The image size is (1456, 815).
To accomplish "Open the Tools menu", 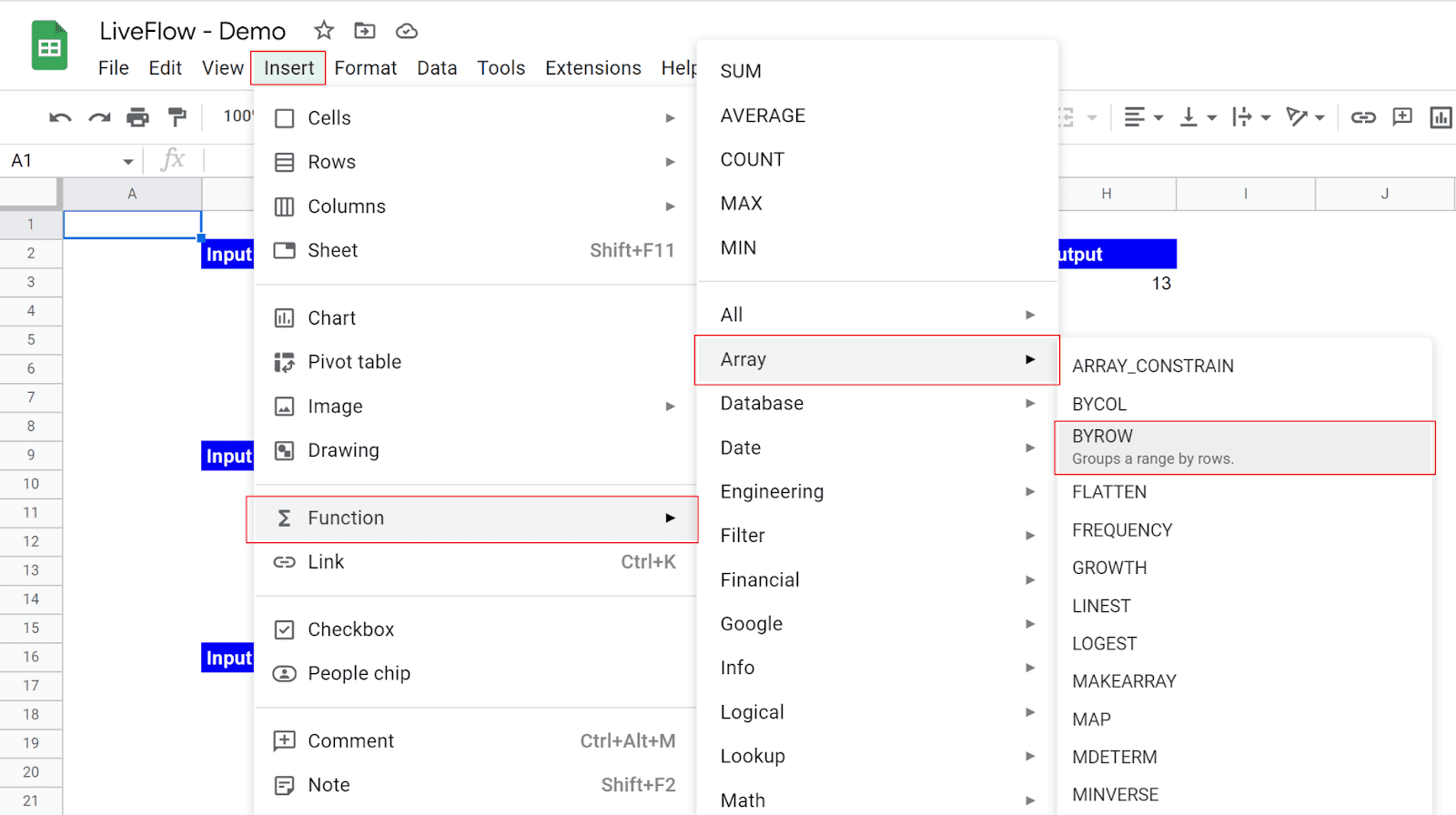I will coord(501,68).
